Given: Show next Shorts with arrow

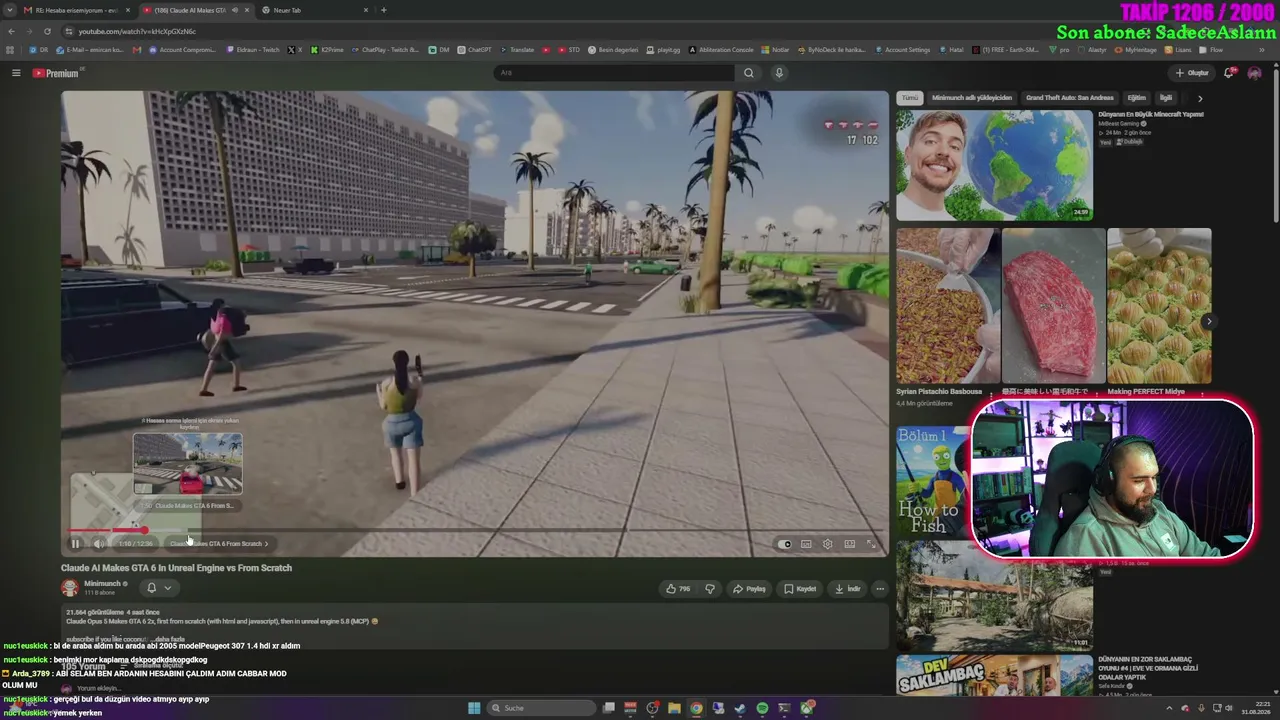Looking at the screenshot, I should pos(1209,321).
